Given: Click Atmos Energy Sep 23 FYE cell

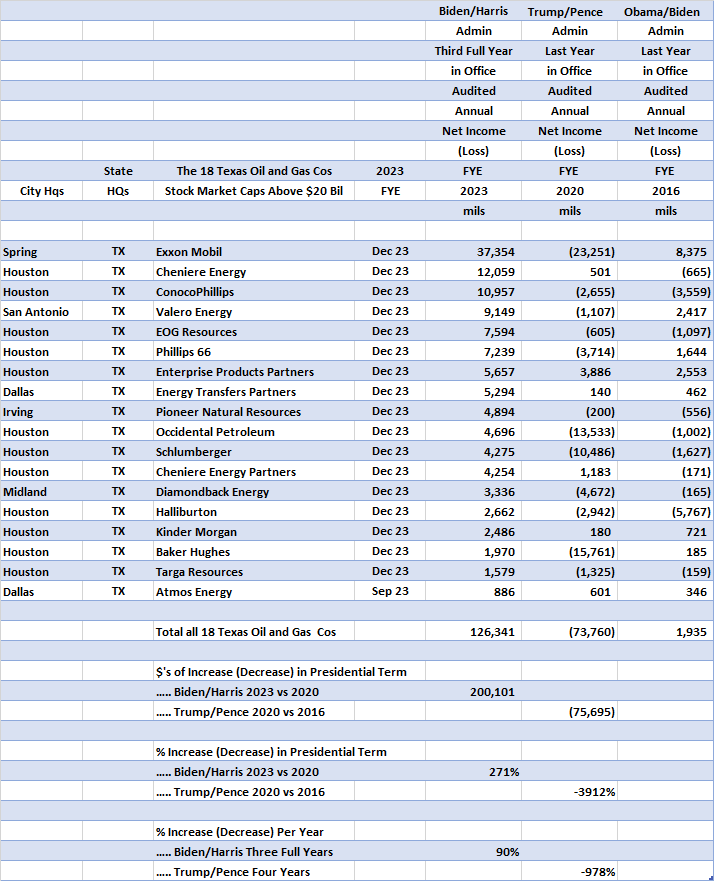Looking at the screenshot, I should coord(390,592).
